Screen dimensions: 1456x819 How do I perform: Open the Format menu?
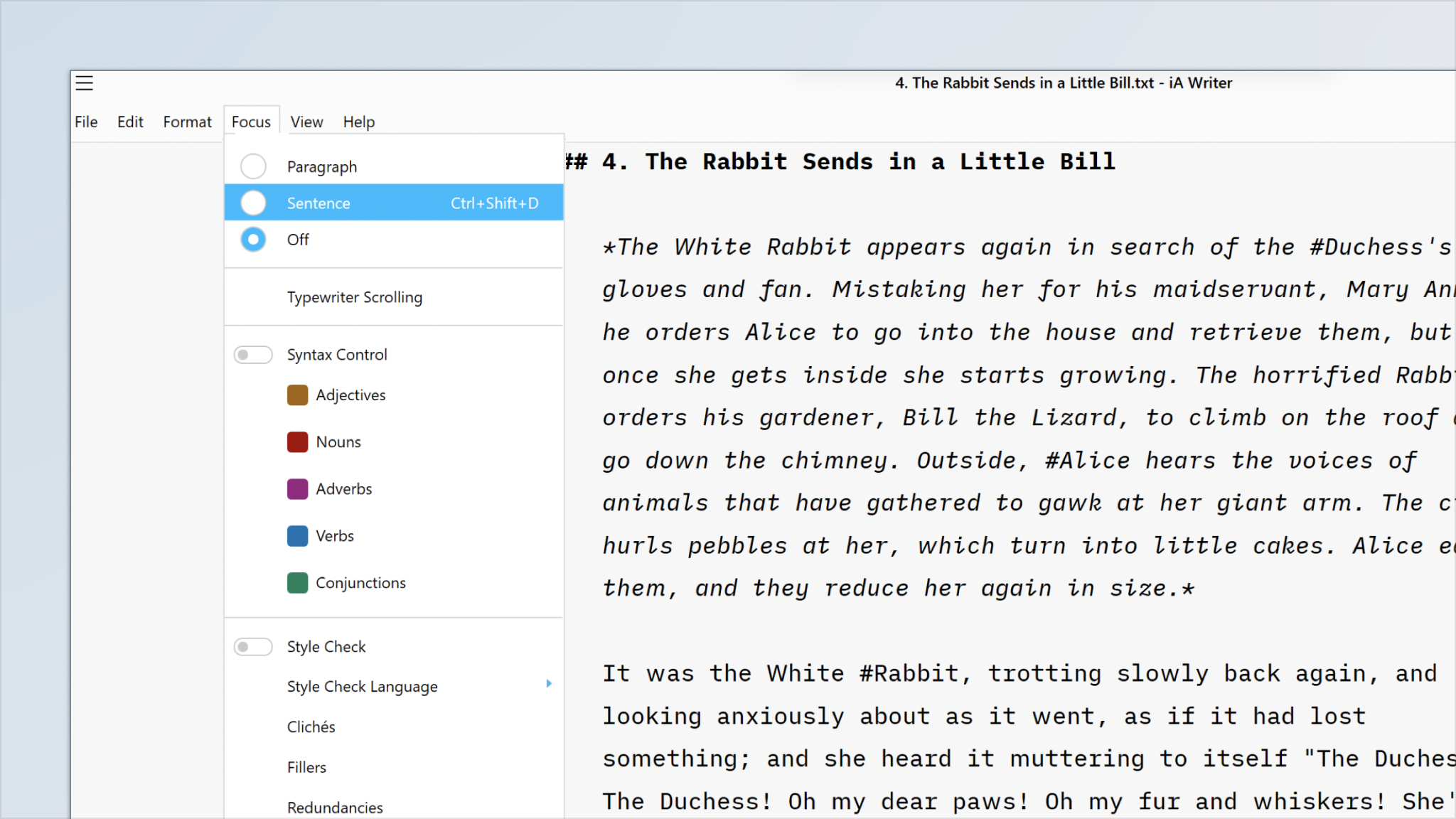(187, 122)
